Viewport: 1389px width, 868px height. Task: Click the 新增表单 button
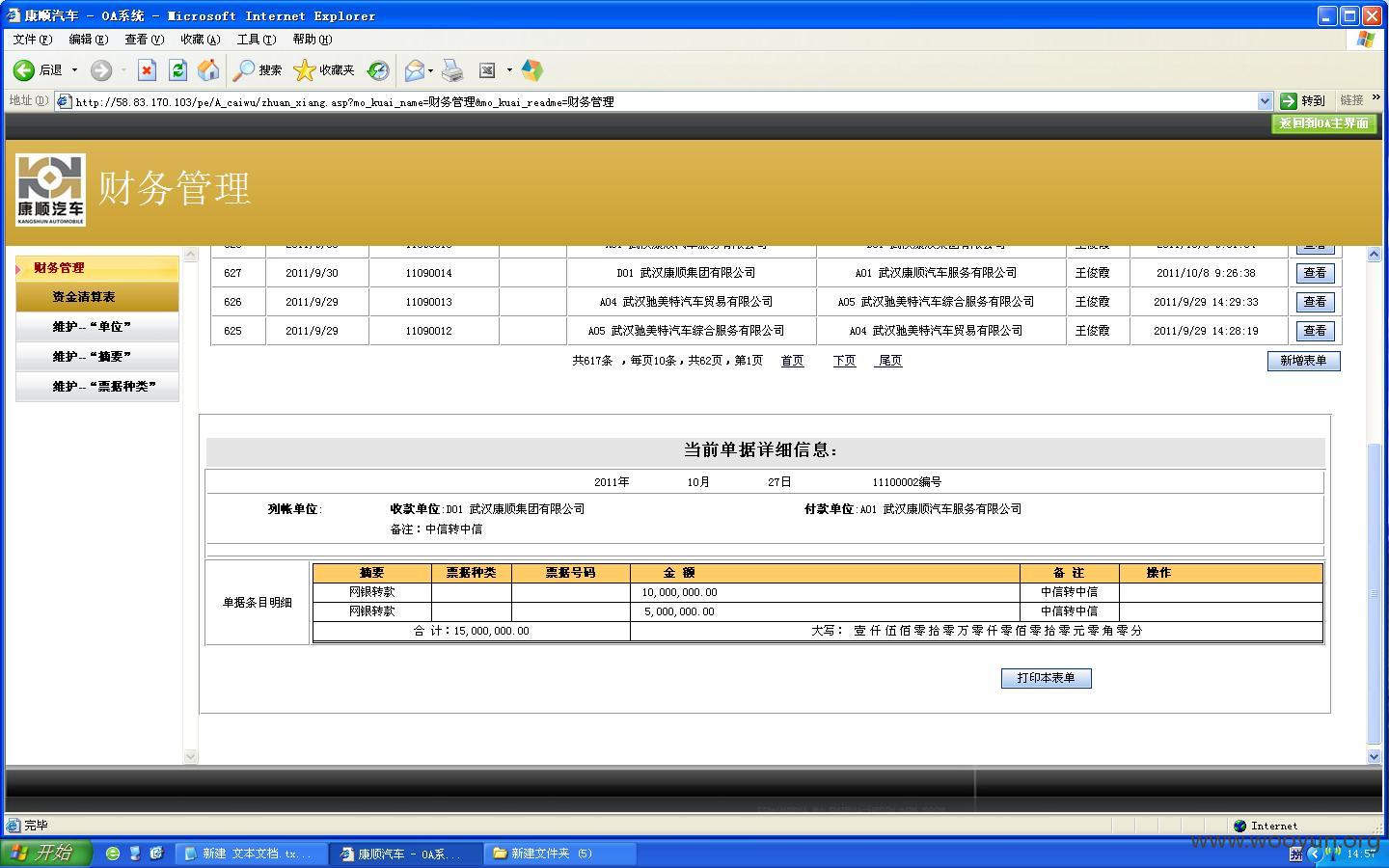[x=1303, y=361]
